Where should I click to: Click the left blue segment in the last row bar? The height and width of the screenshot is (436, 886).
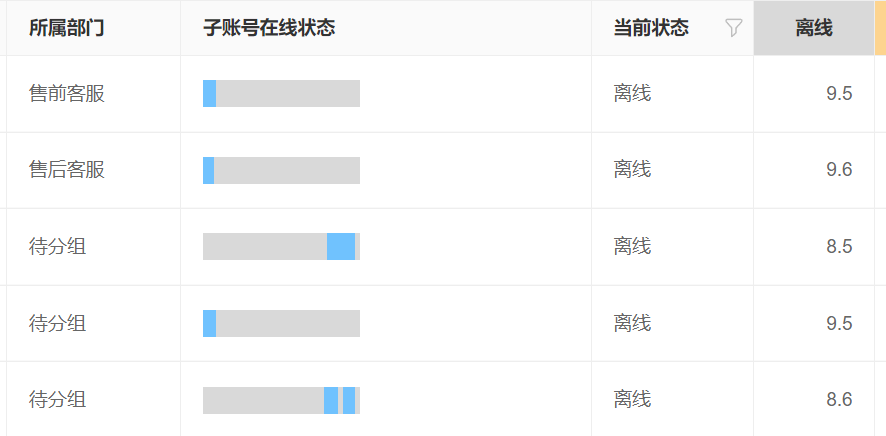(x=331, y=400)
